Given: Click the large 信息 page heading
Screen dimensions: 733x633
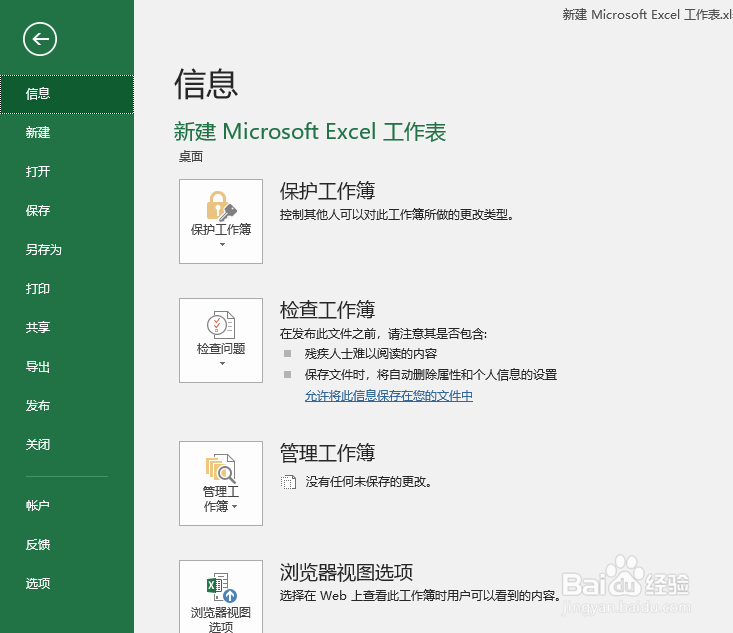Looking at the screenshot, I should coord(206,84).
